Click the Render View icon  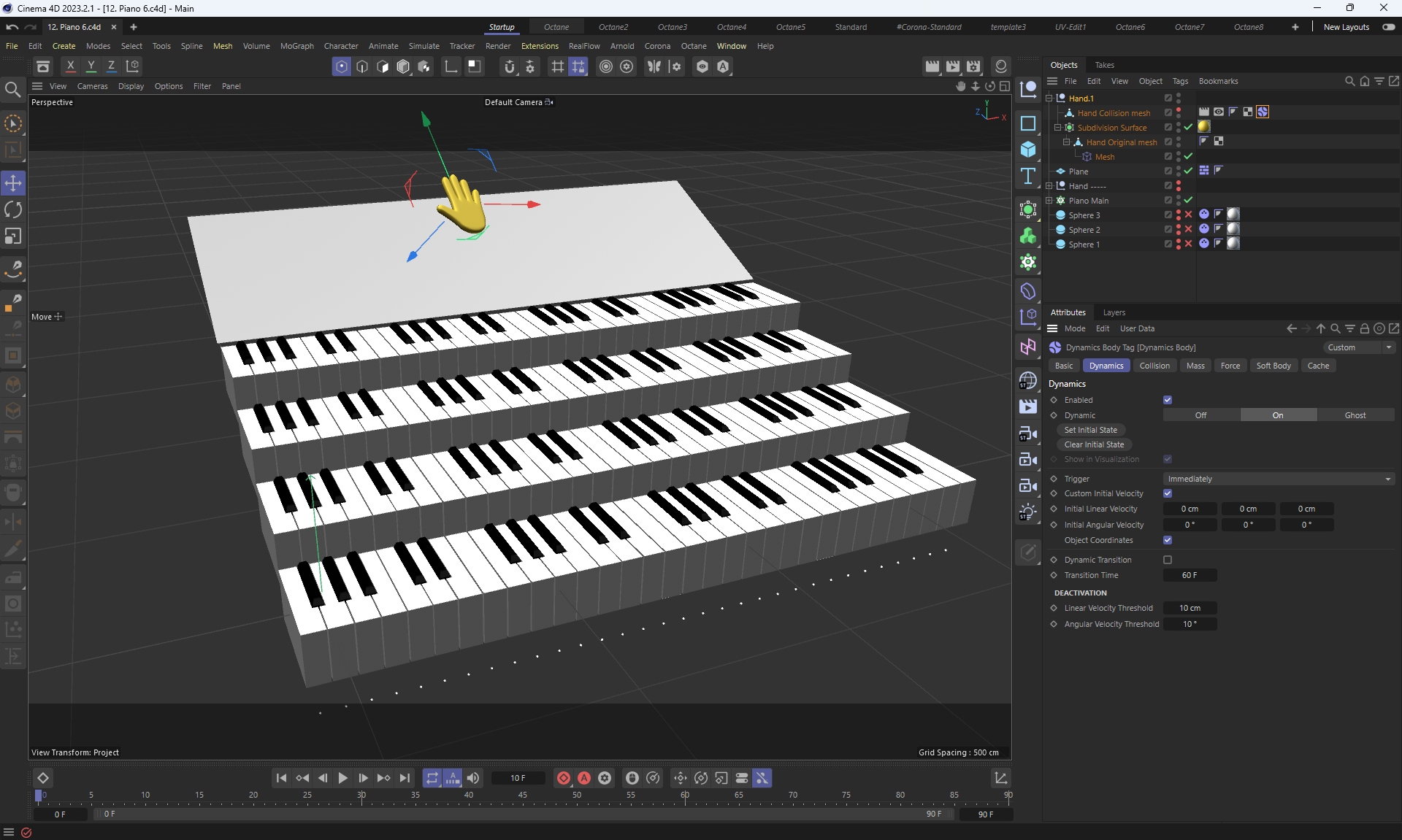[x=932, y=66]
